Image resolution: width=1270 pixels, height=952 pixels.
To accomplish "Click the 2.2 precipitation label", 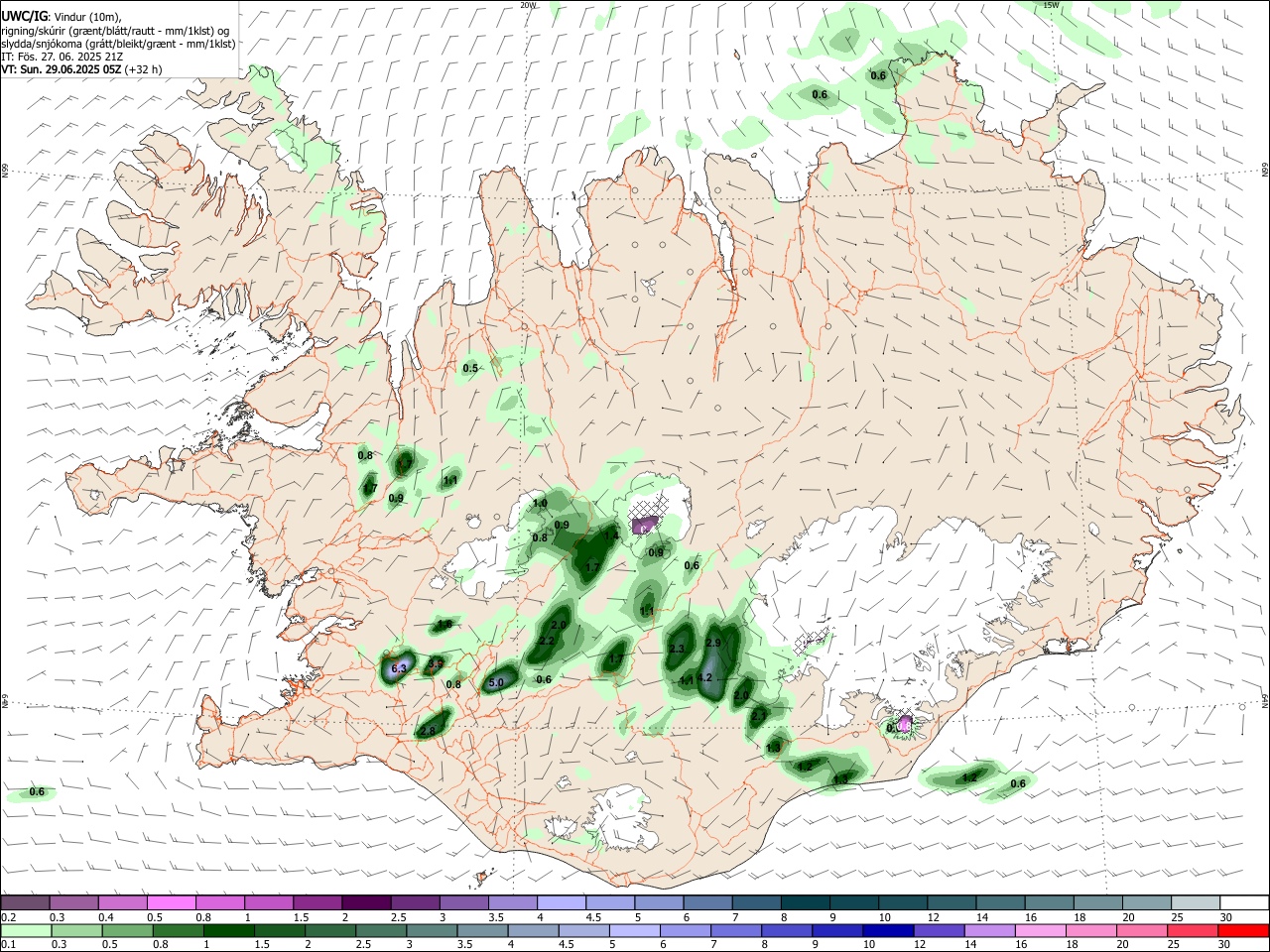I will tap(546, 642).
